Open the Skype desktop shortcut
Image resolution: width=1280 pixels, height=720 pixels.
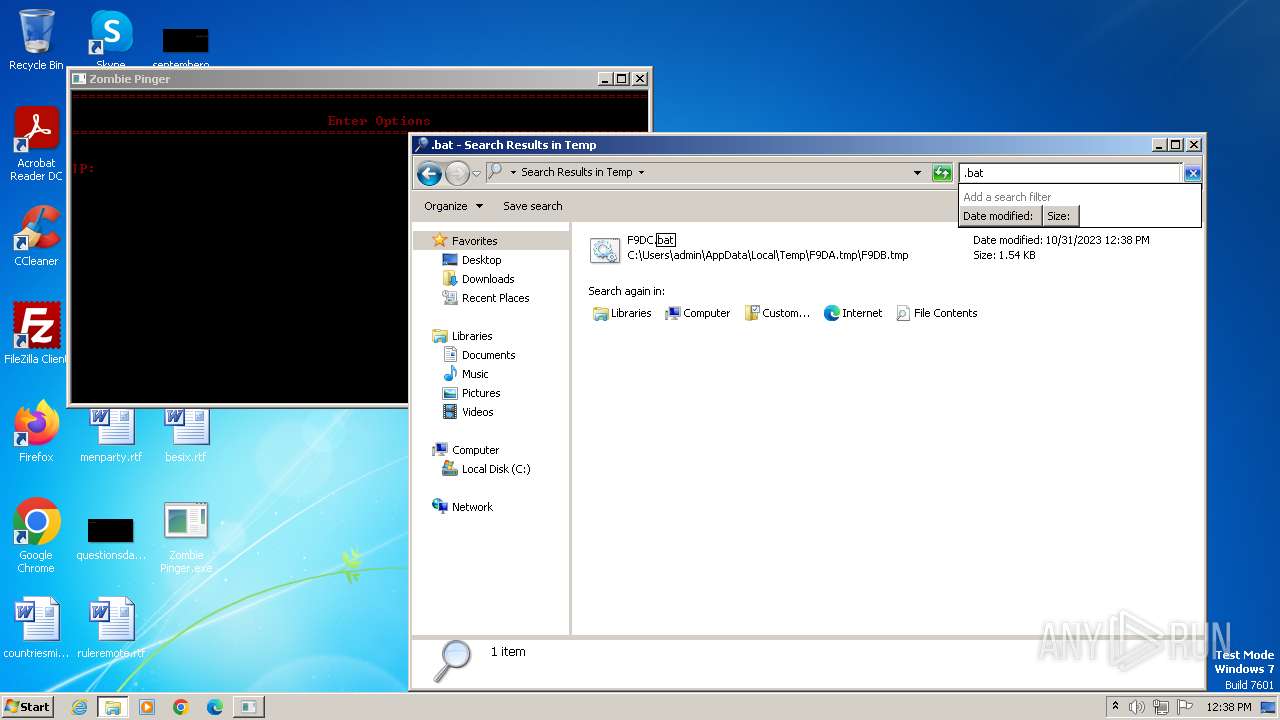pos(111,40)
